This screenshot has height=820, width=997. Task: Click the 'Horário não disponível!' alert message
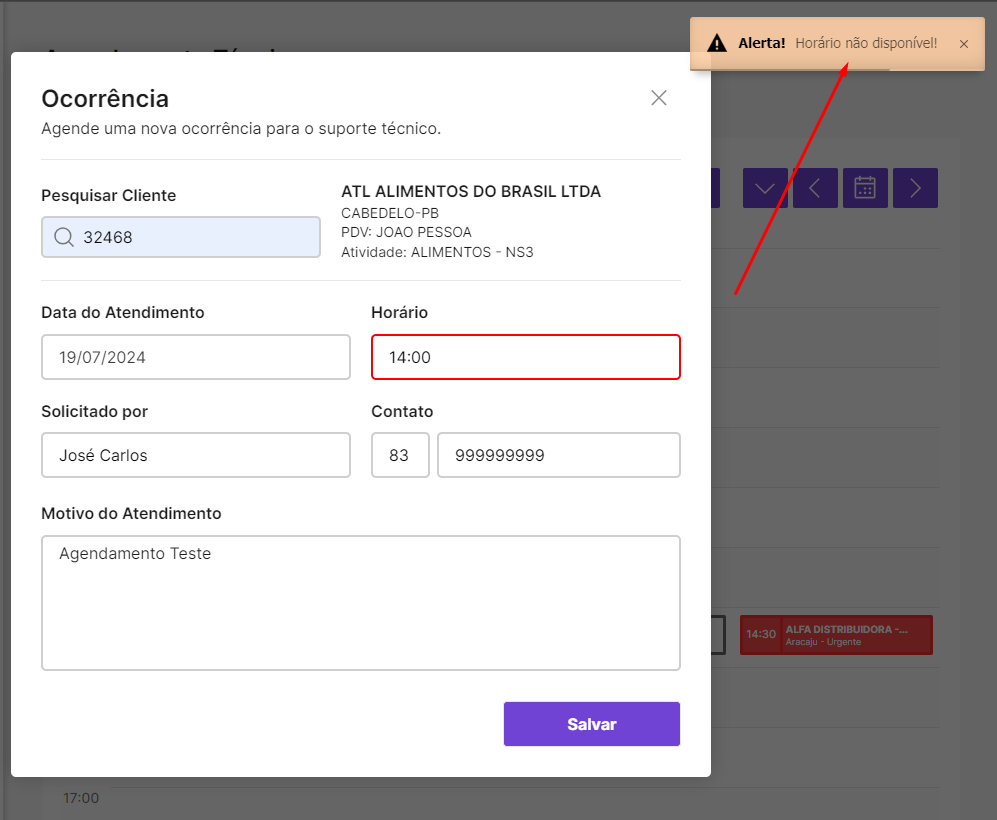(x=866, y=44)
